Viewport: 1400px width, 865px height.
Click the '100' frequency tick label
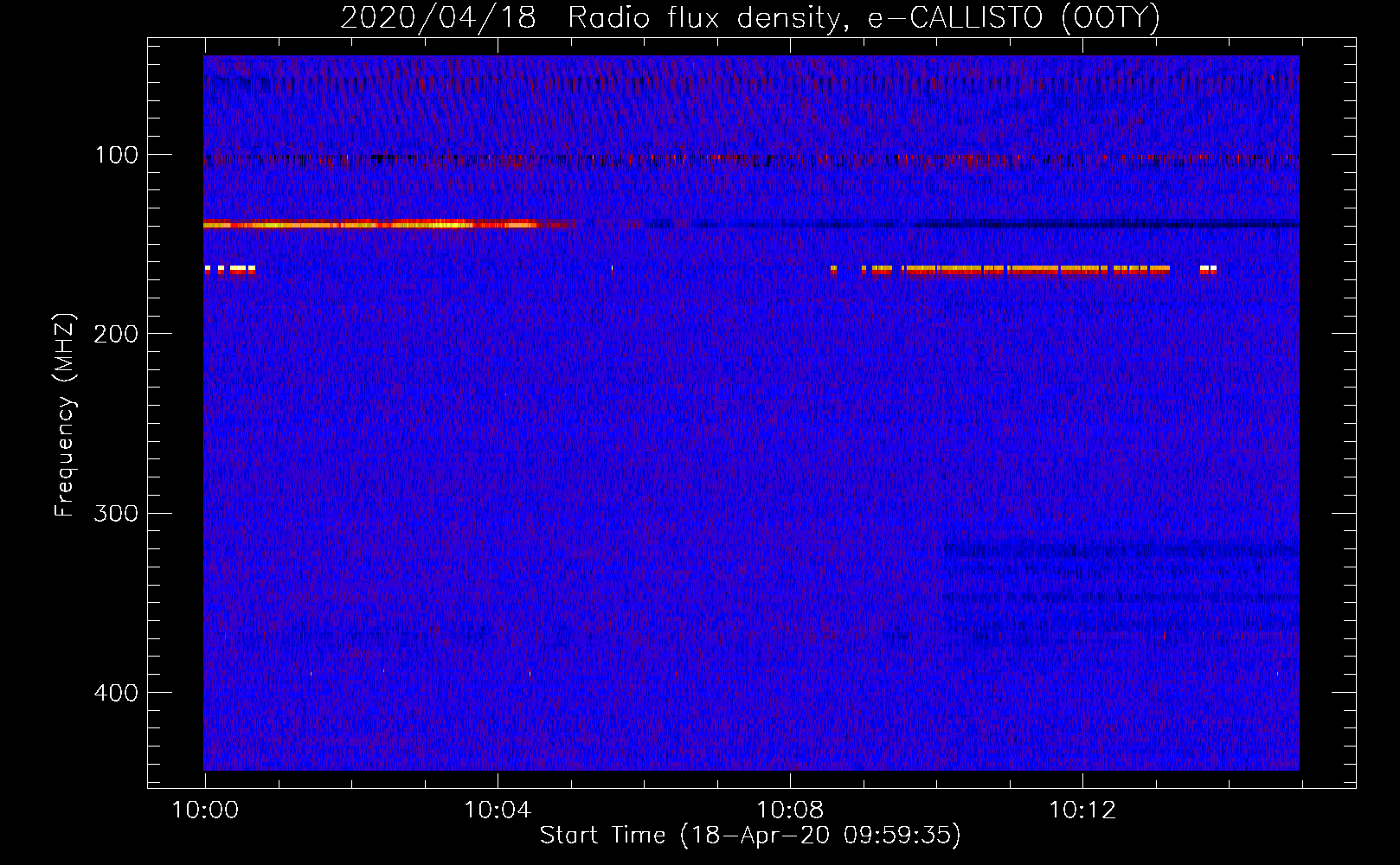tap(117, 155)
